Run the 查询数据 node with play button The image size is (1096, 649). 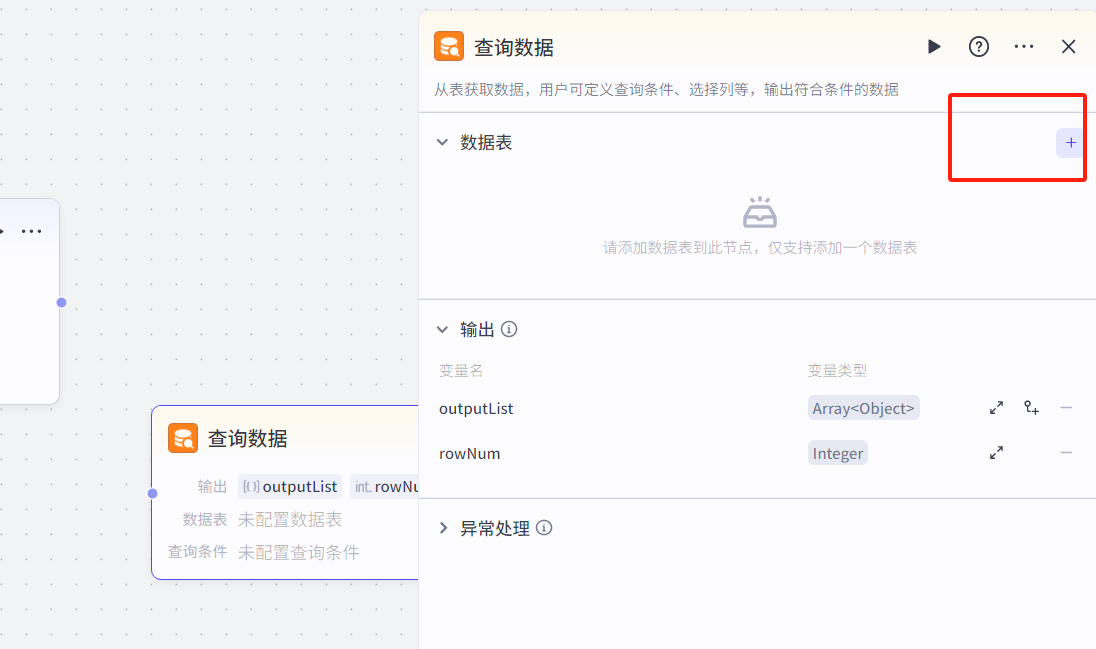[934, 47]
